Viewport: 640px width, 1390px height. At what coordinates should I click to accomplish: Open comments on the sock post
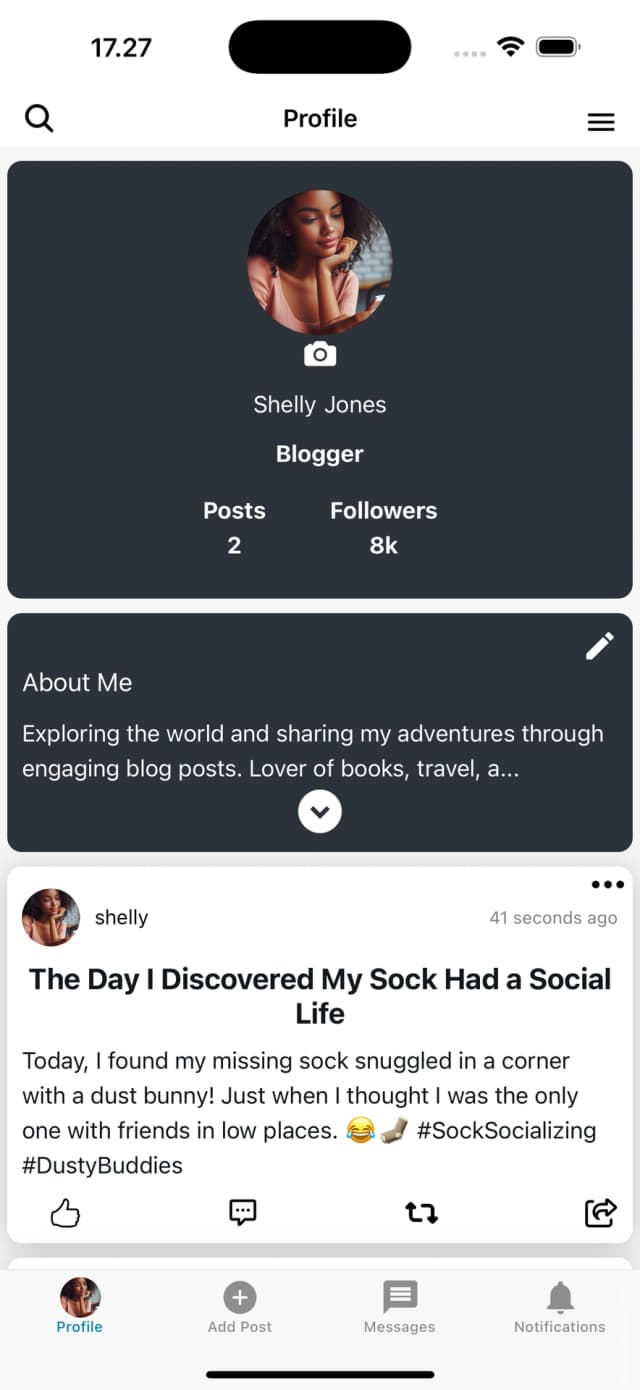[x=243, y=1213]
